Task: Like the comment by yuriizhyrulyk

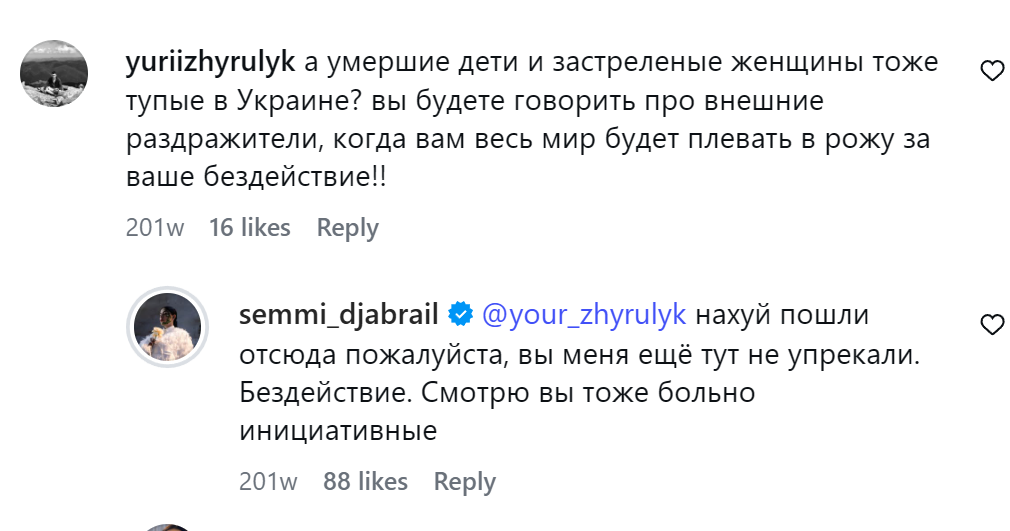Action: coord(991,70)
